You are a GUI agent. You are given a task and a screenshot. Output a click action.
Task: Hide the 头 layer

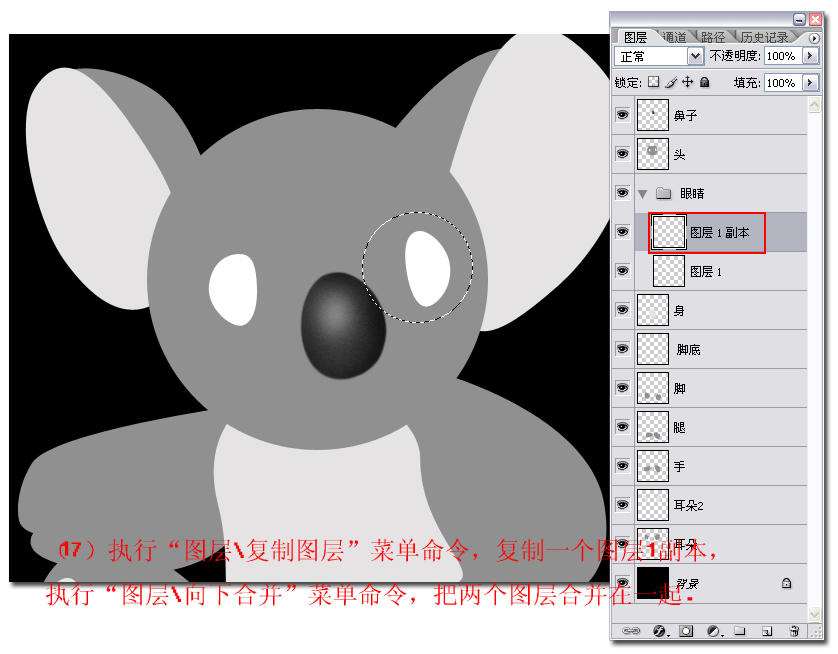click(x=623, y=153)
